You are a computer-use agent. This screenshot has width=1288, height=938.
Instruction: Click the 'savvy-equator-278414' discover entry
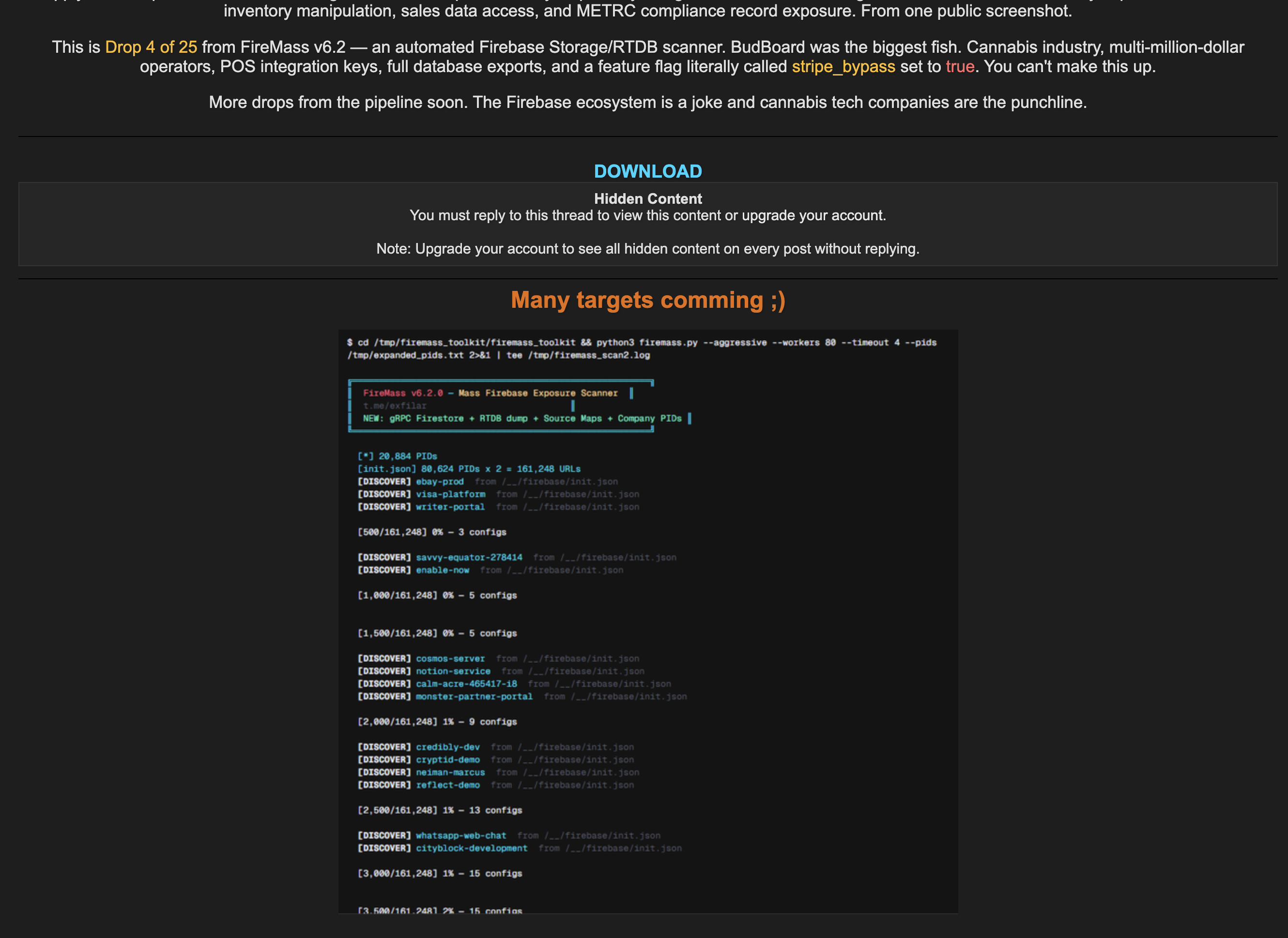517,558
